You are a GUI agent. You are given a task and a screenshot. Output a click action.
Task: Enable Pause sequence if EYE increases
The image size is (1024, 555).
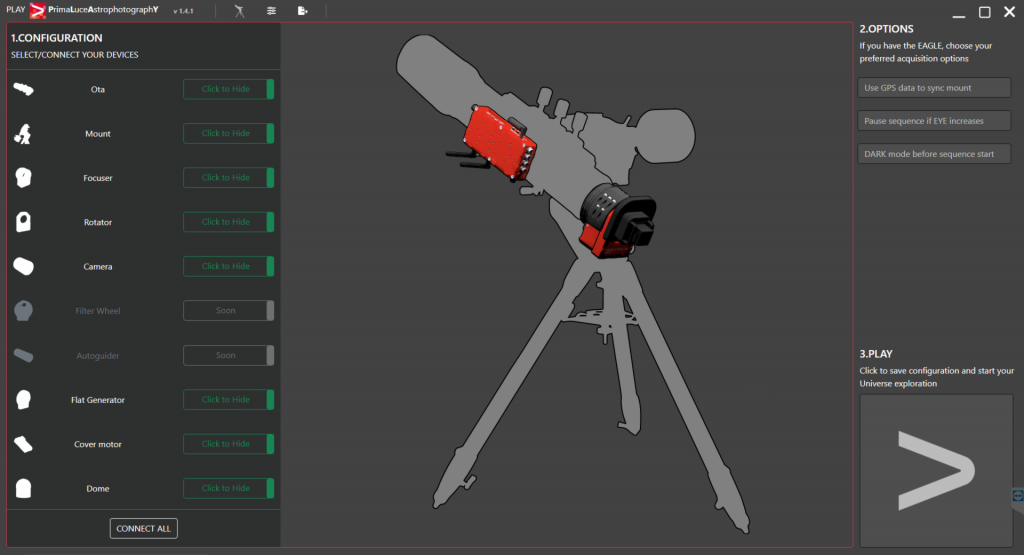click(935, 121)
